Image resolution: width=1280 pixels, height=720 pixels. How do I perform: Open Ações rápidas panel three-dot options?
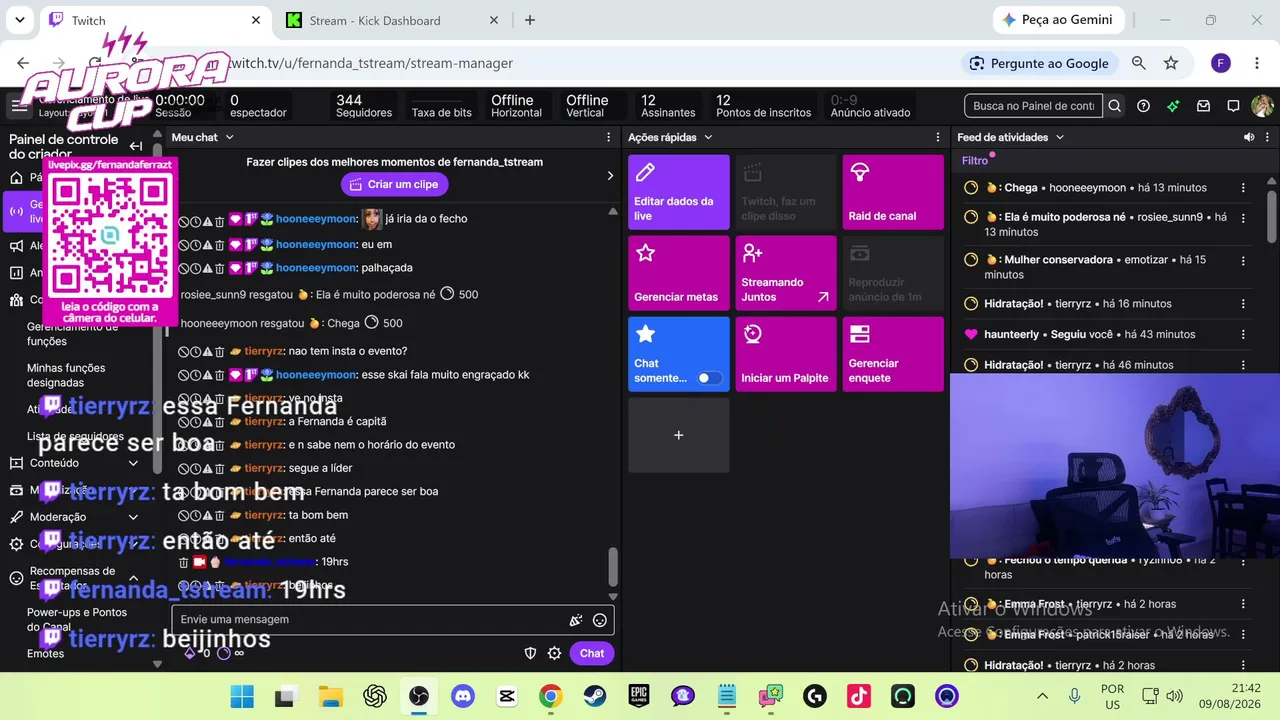(x=938, y=137)
